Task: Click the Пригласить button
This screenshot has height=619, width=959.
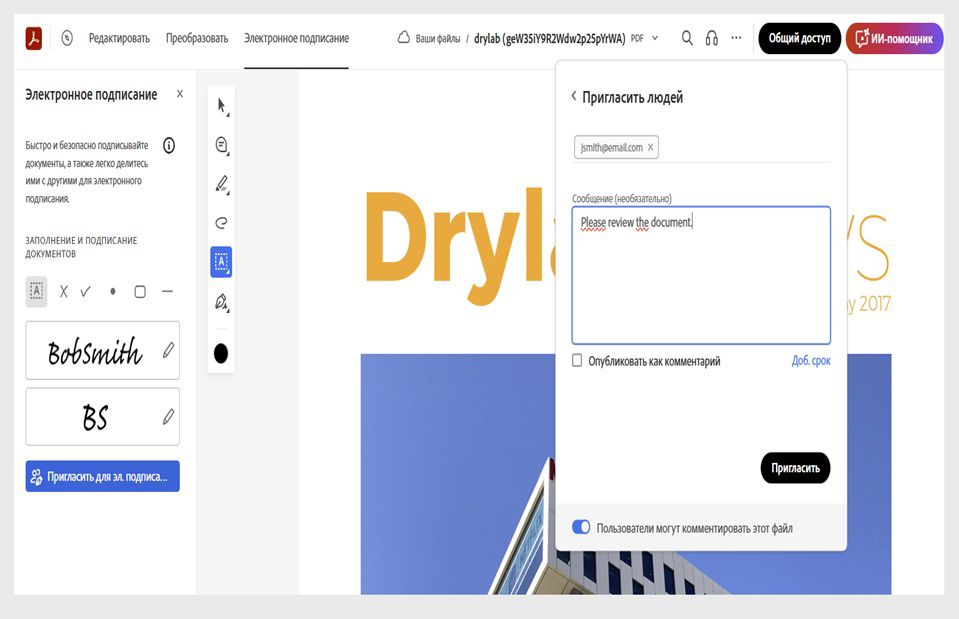Action: 795,468
